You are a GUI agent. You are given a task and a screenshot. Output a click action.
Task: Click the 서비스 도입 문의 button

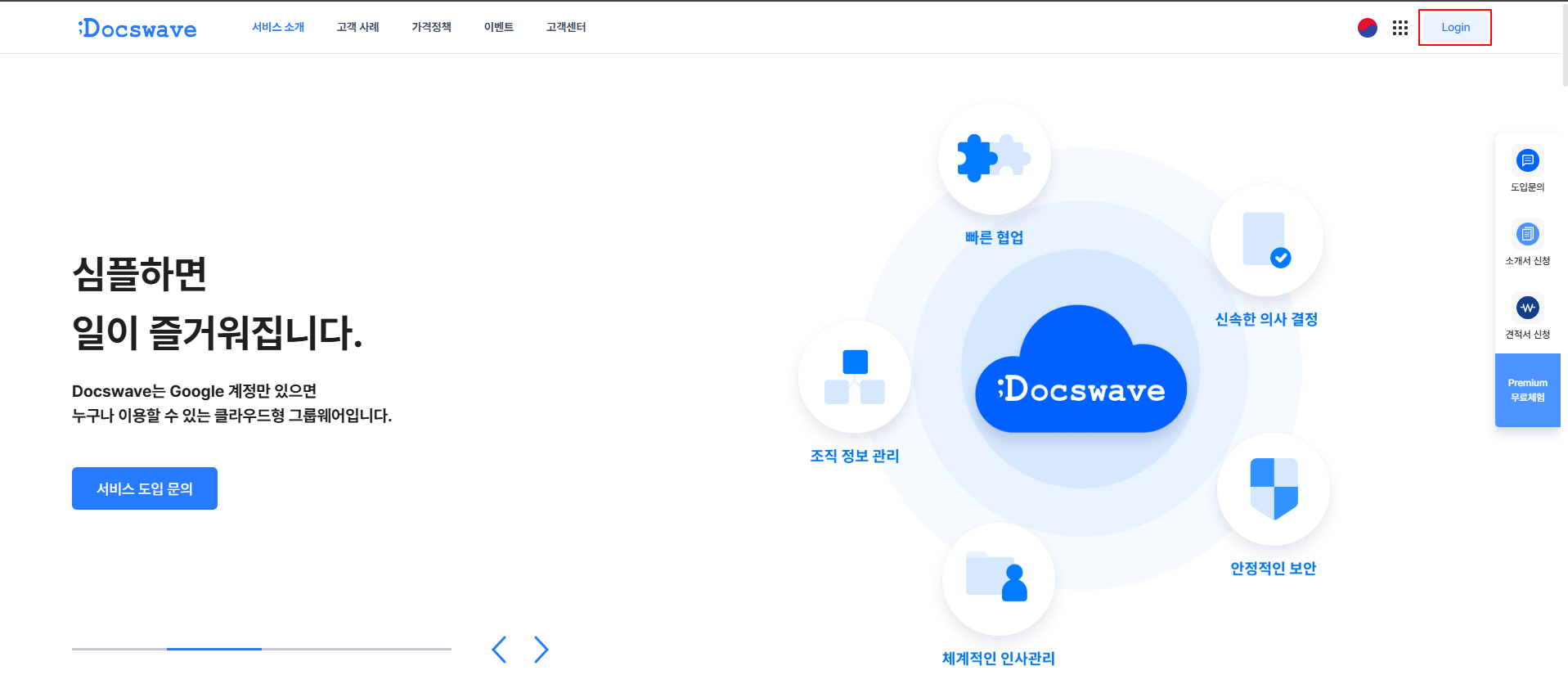click(x=145, y=488)
